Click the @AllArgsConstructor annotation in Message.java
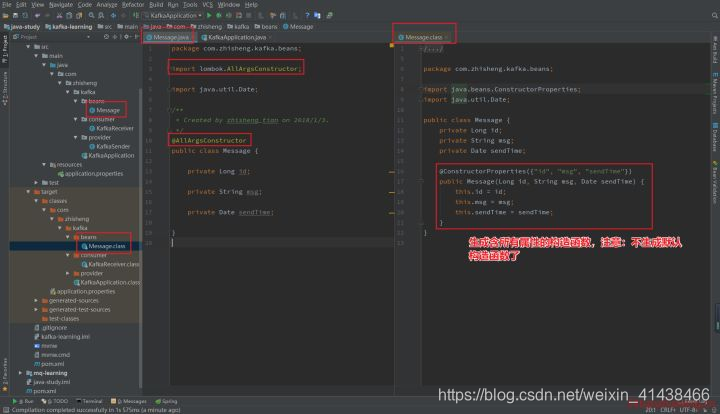The width and height of the screenshot is (720, 414). point(209,140)
